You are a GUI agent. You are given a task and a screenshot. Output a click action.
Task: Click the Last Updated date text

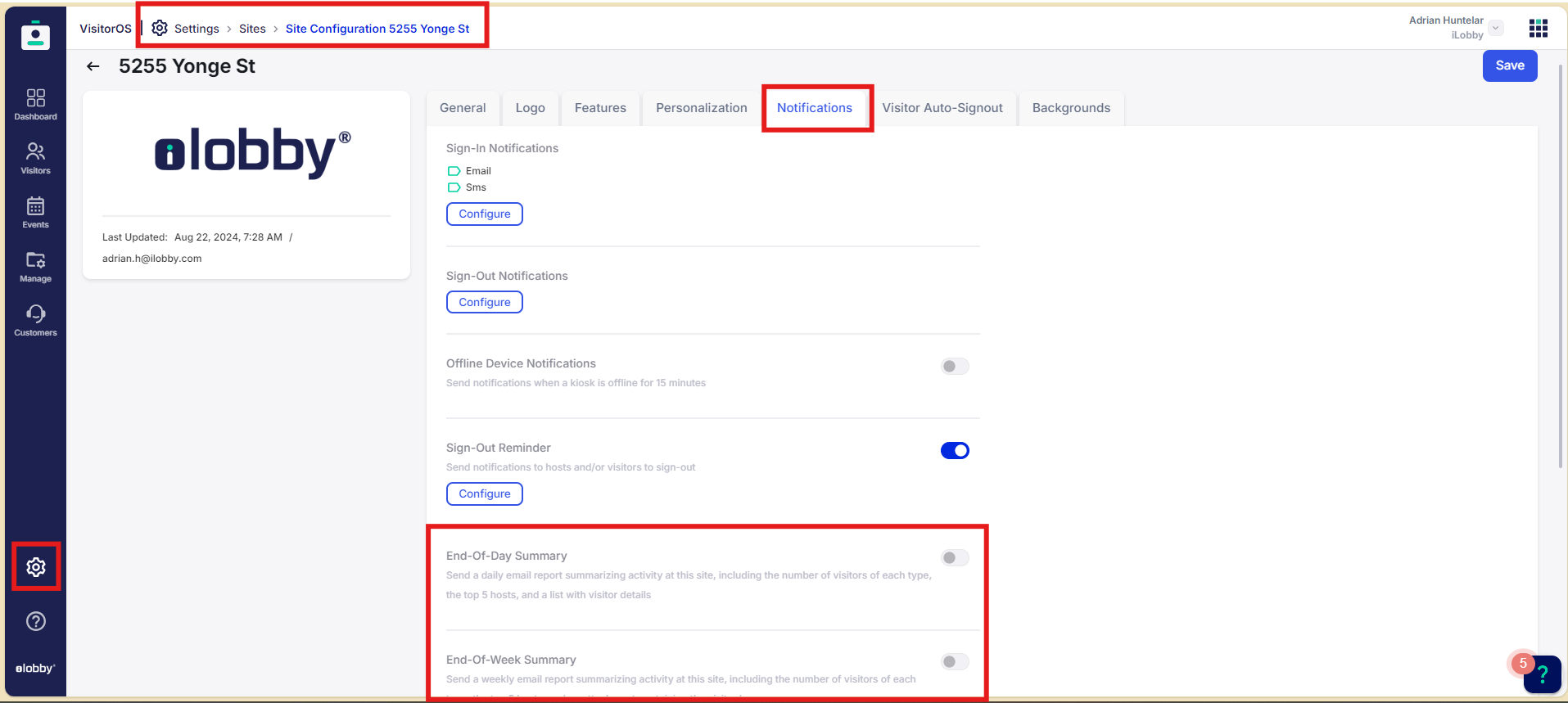point(228,237)
